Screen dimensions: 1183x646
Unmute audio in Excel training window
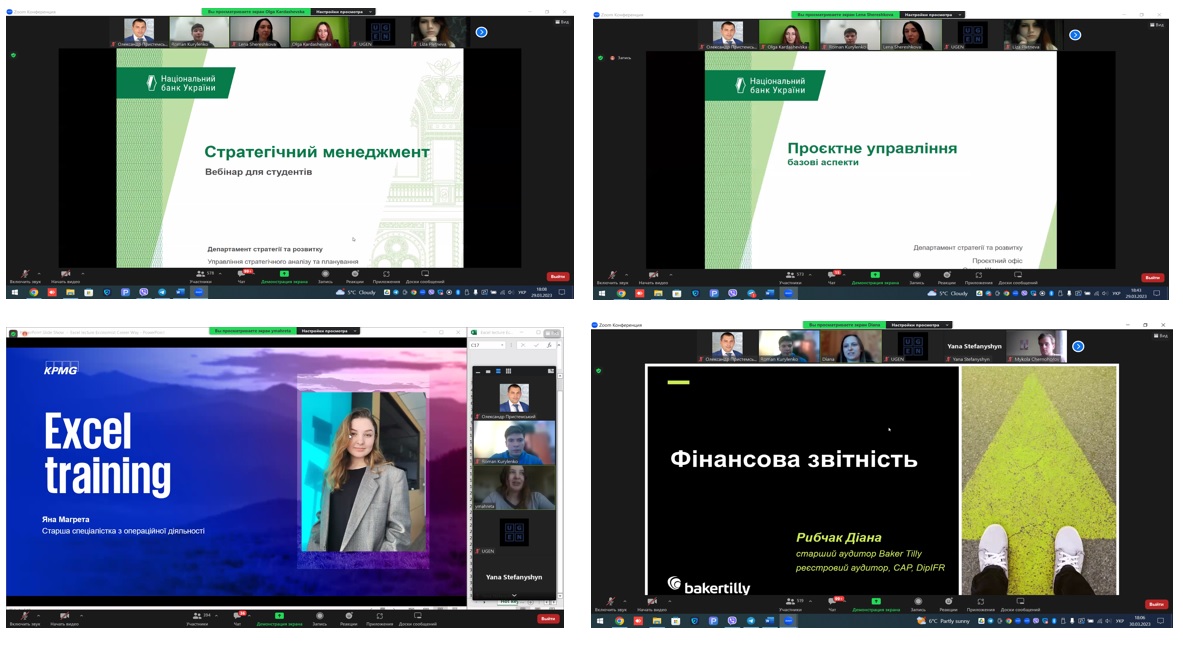click(x=25, y=618)
